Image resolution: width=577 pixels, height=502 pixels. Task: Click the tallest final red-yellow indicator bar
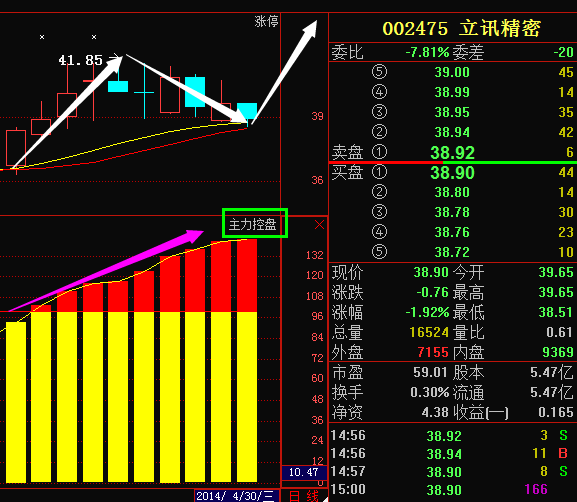[247, 361]
